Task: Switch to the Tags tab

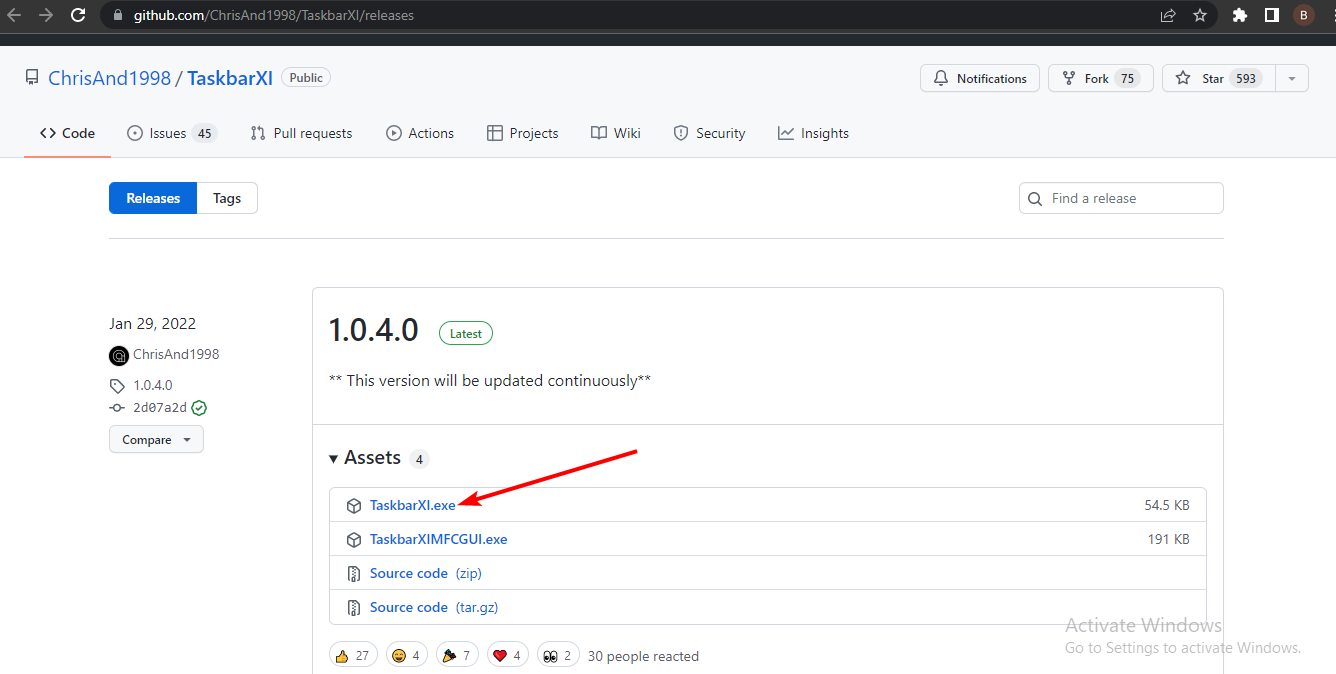Action: [x=227, y=198]
